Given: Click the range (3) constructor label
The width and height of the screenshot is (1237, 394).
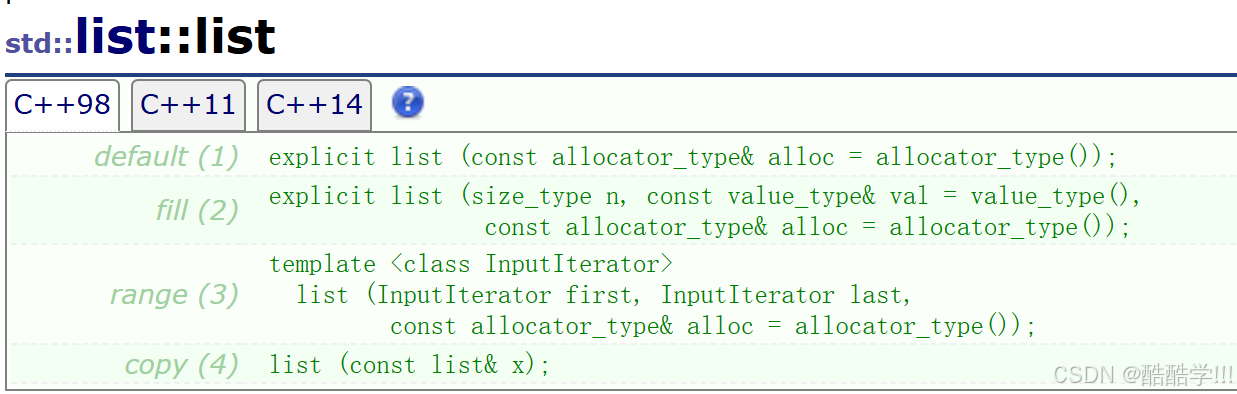Looking at the screenshot, I should (175, 295).
